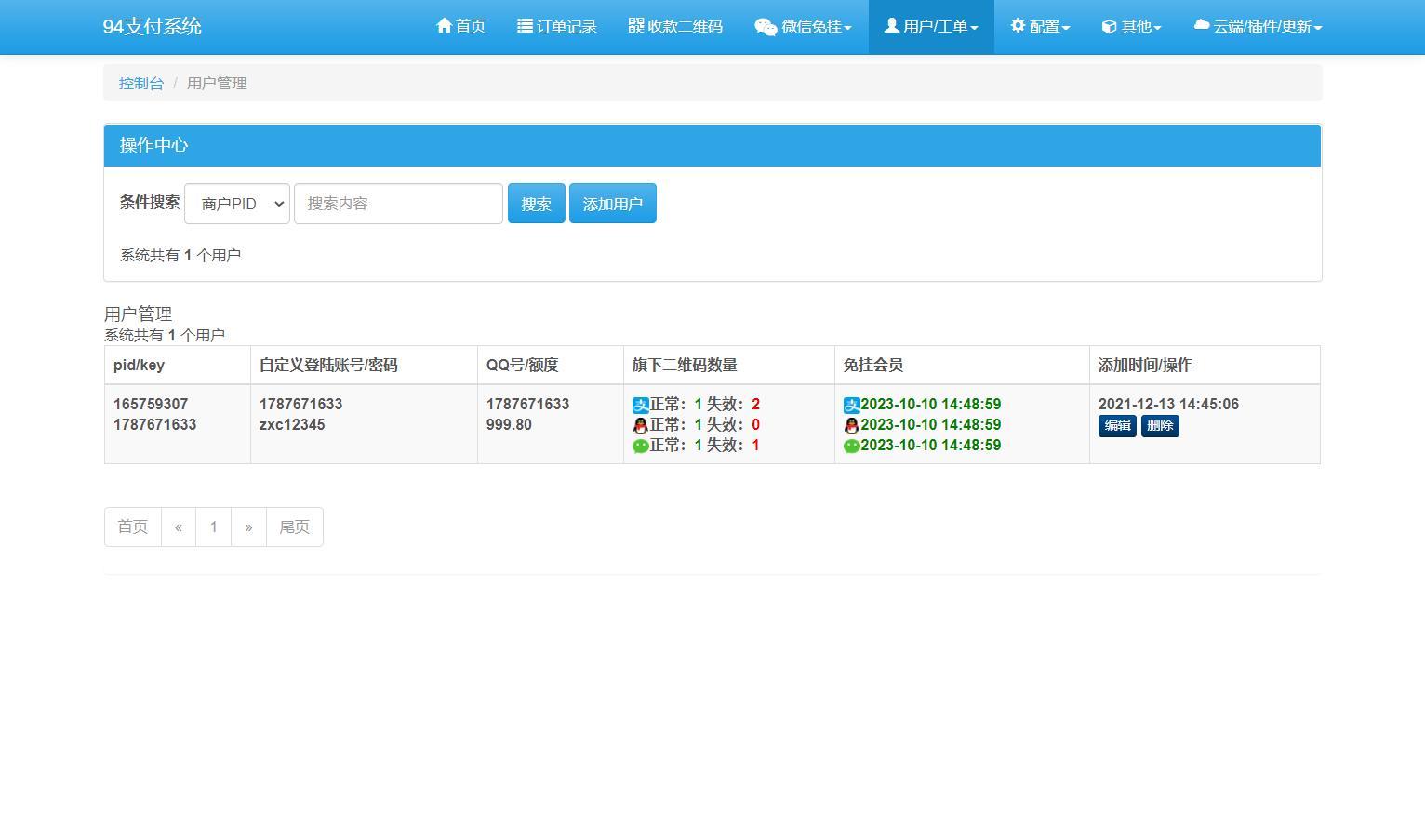
Task: Open the 控制台 breadcrumb link
Action: tap(140, 83)
